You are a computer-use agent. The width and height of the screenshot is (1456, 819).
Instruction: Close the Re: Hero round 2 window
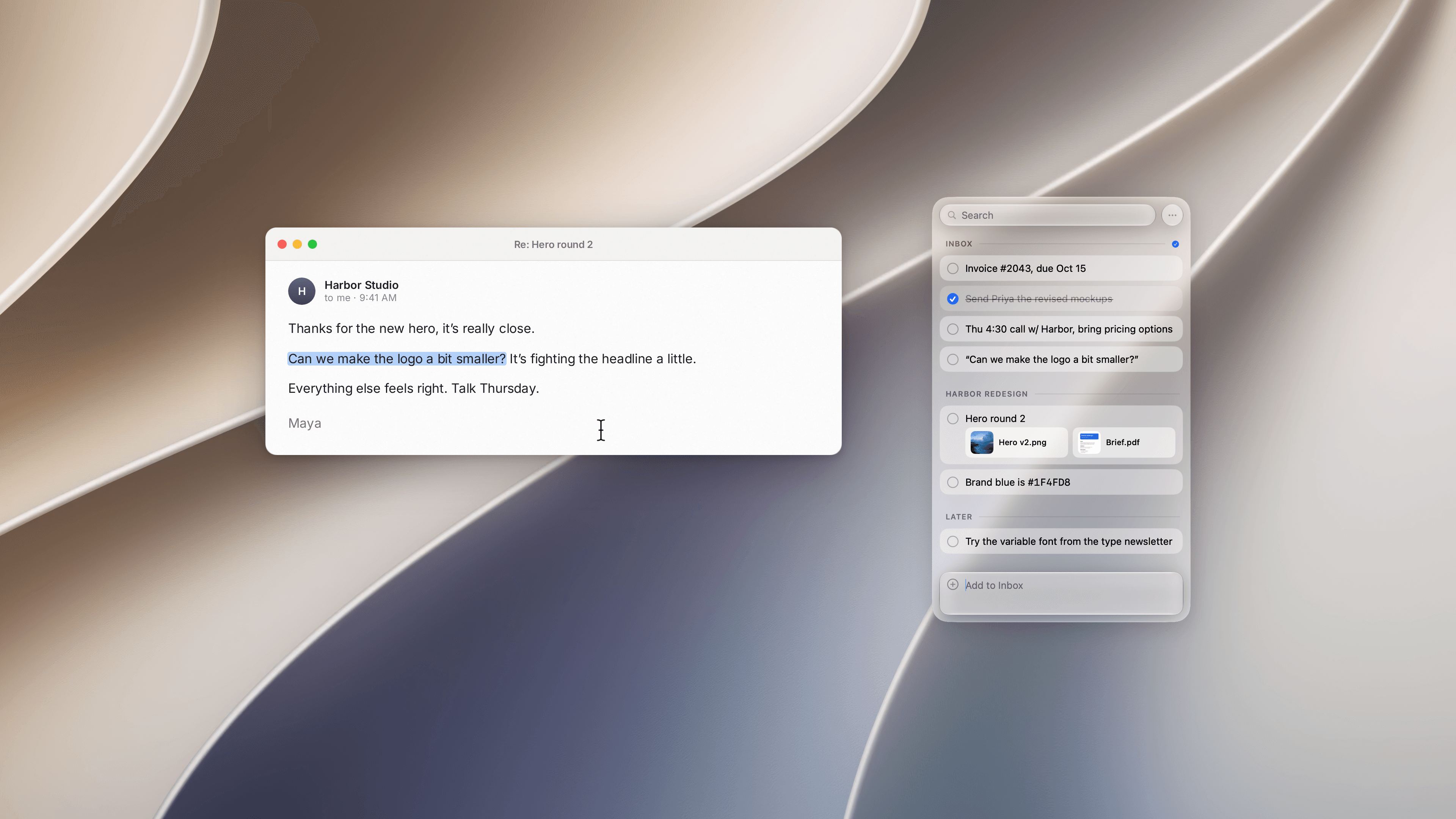pos(282,244)
